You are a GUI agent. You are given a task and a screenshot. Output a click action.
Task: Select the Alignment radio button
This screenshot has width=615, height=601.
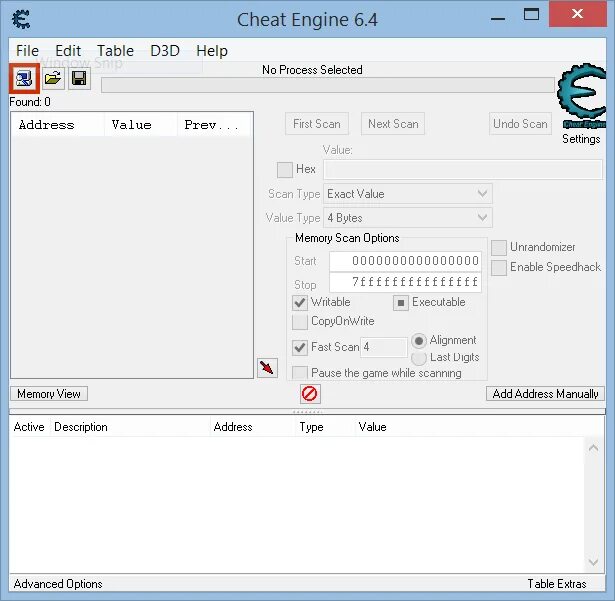pos(418,341)
